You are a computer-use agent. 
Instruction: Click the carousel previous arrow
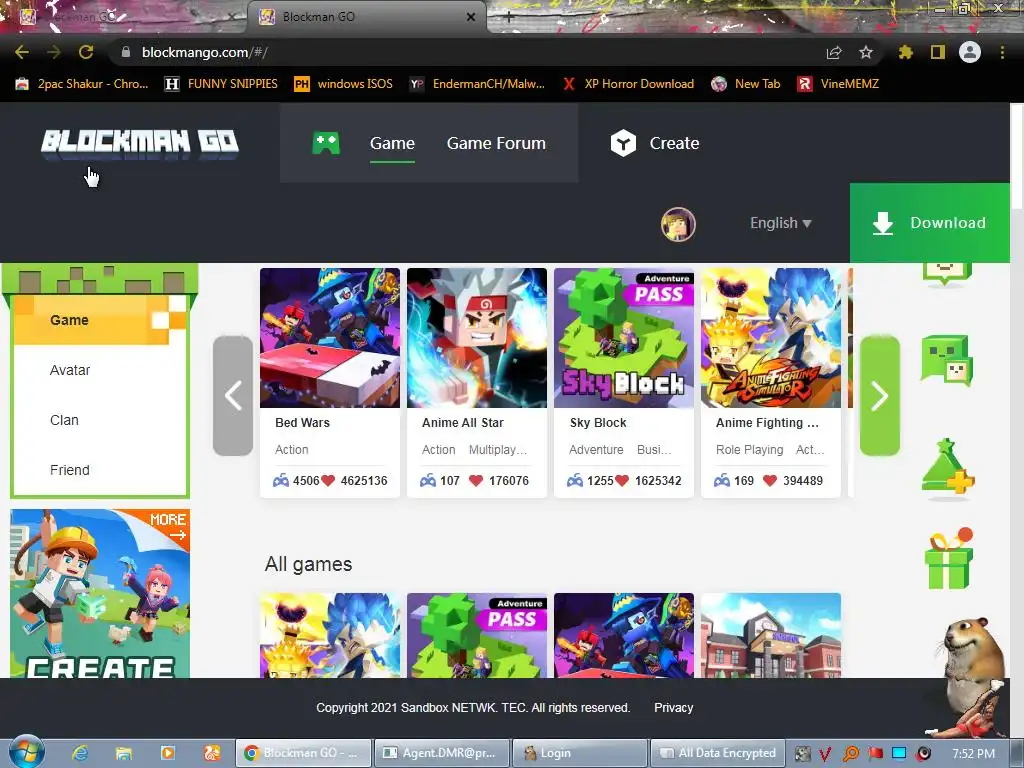coord(233,395)
